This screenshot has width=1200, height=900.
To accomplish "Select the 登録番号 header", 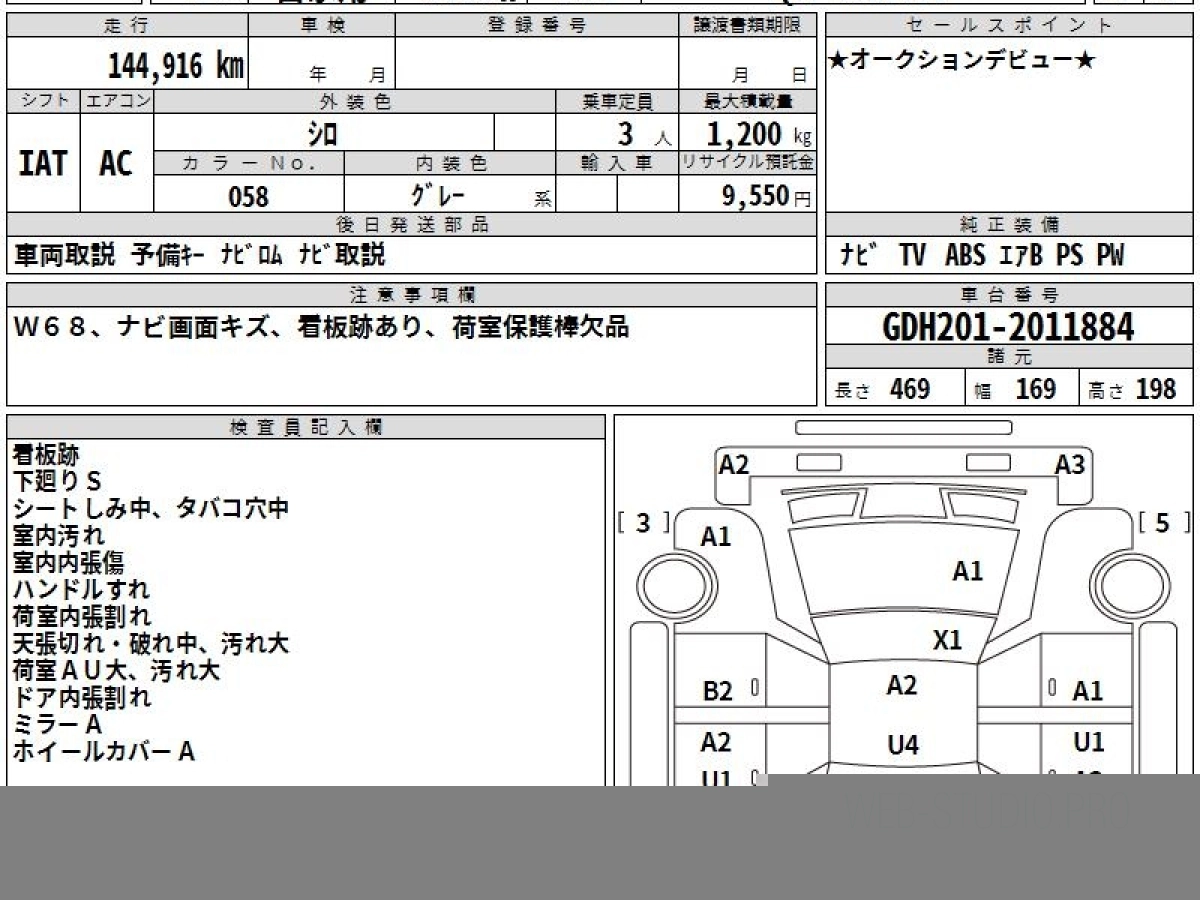I will [x=537, y=26].
